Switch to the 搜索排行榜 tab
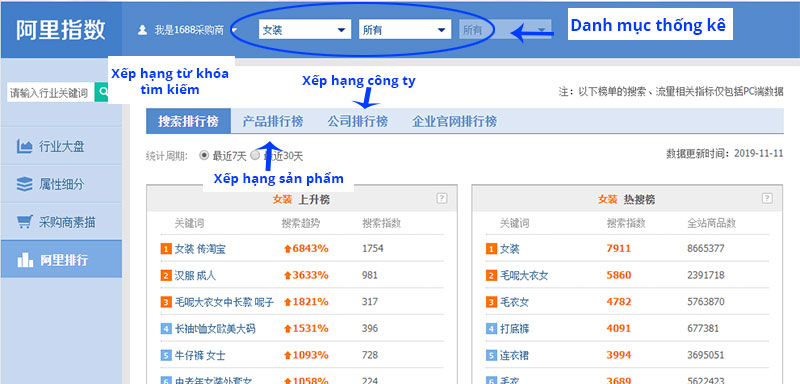 tap(188, 121)
